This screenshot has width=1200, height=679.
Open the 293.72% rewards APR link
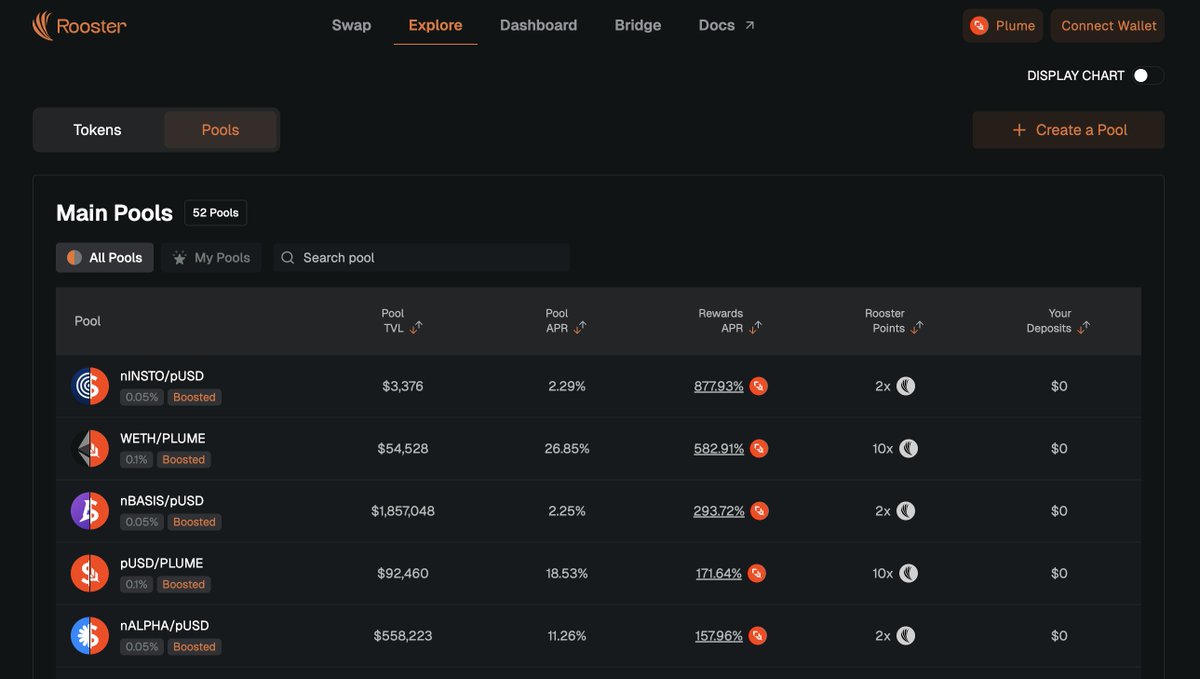click(x=719, y=511)
